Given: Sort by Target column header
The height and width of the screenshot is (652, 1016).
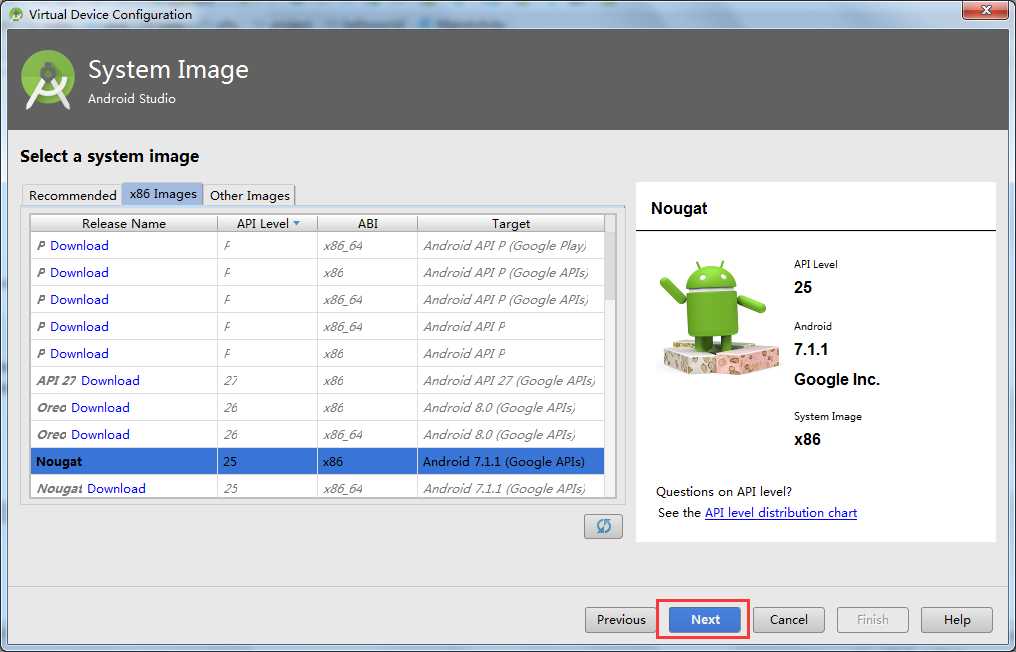Looking at the screenshot, I should [511, 223].
